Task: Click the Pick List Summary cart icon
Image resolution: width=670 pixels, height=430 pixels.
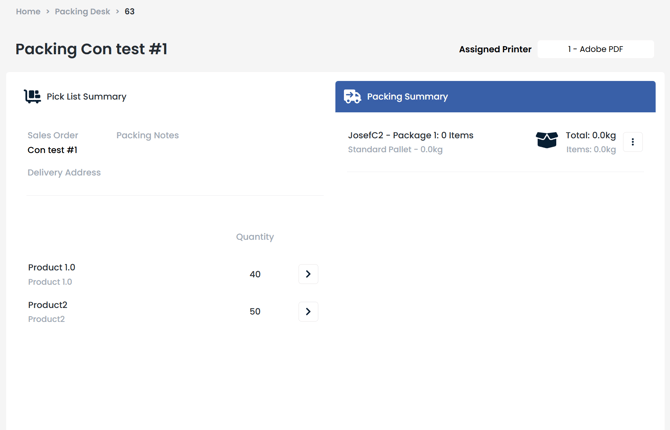Action: tap(32, 97)
